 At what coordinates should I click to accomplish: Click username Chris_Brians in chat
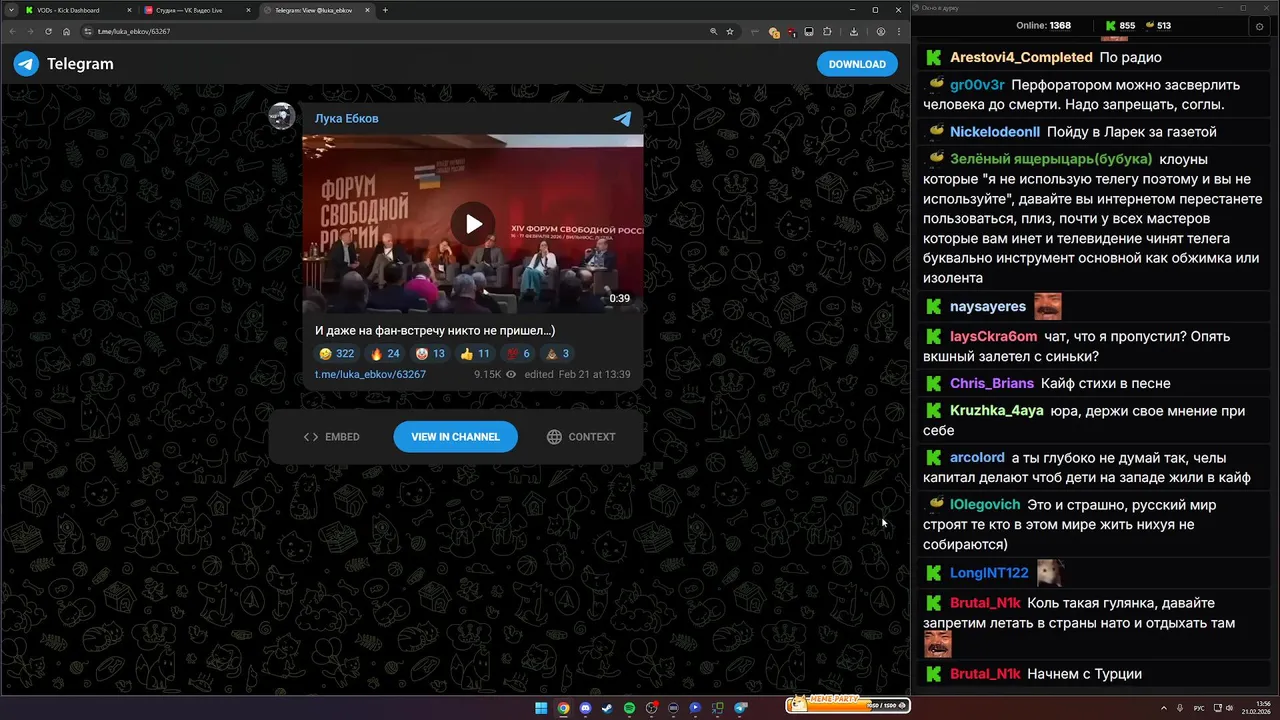click(x=992, y=383)
